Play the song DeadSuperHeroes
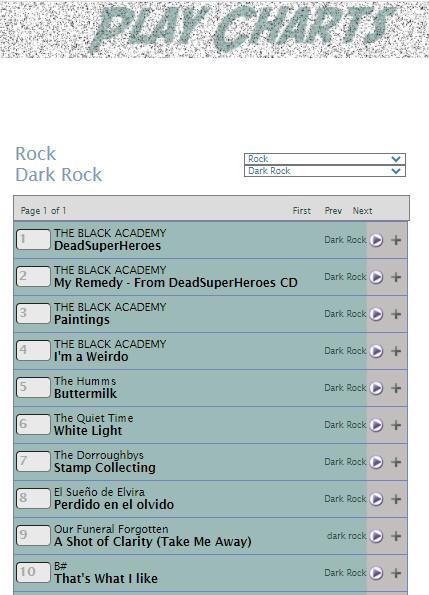Viewport: 429px width, 595px height. coord(376,240)
